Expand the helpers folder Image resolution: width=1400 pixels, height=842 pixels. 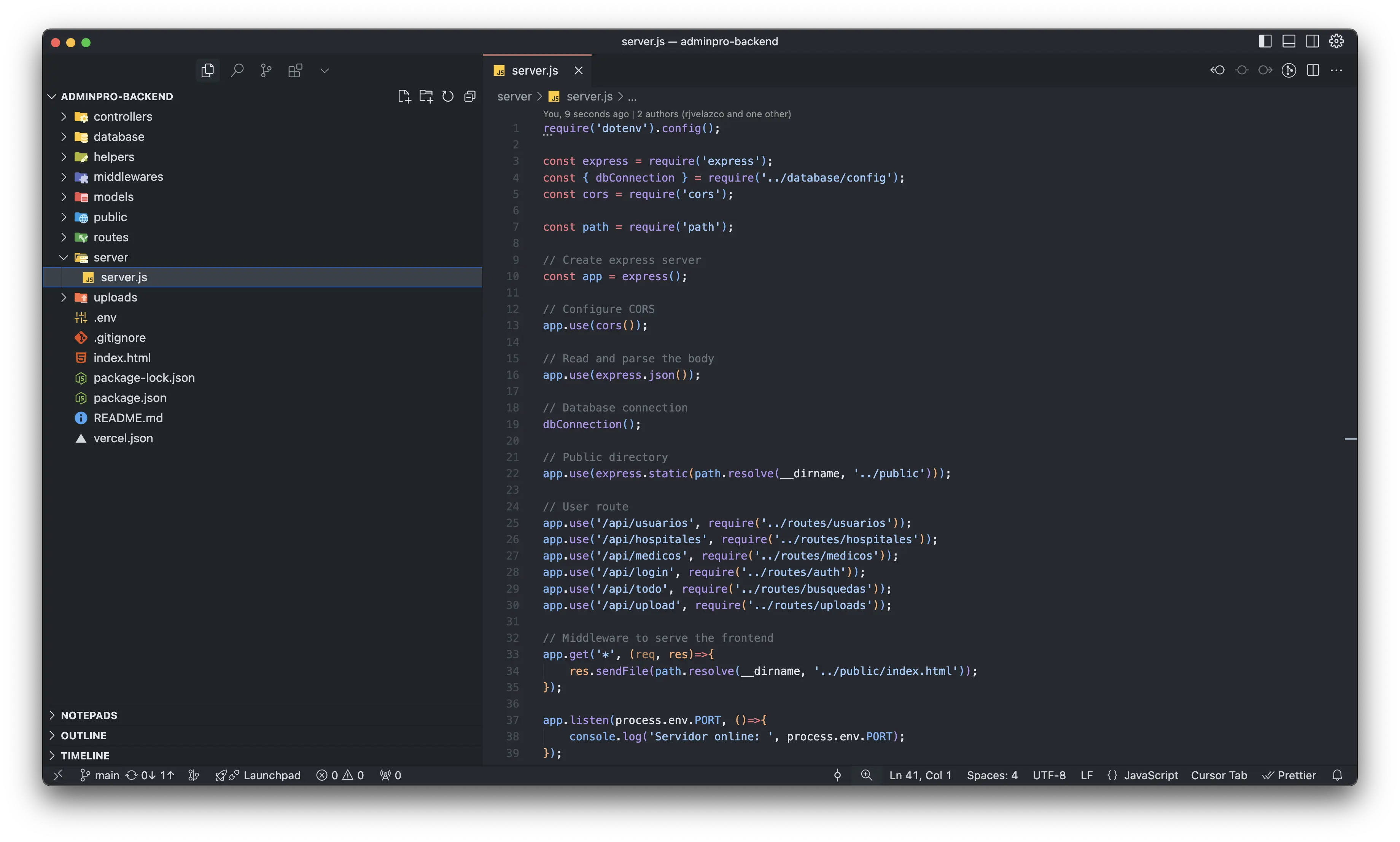click(x=64, y=156)
